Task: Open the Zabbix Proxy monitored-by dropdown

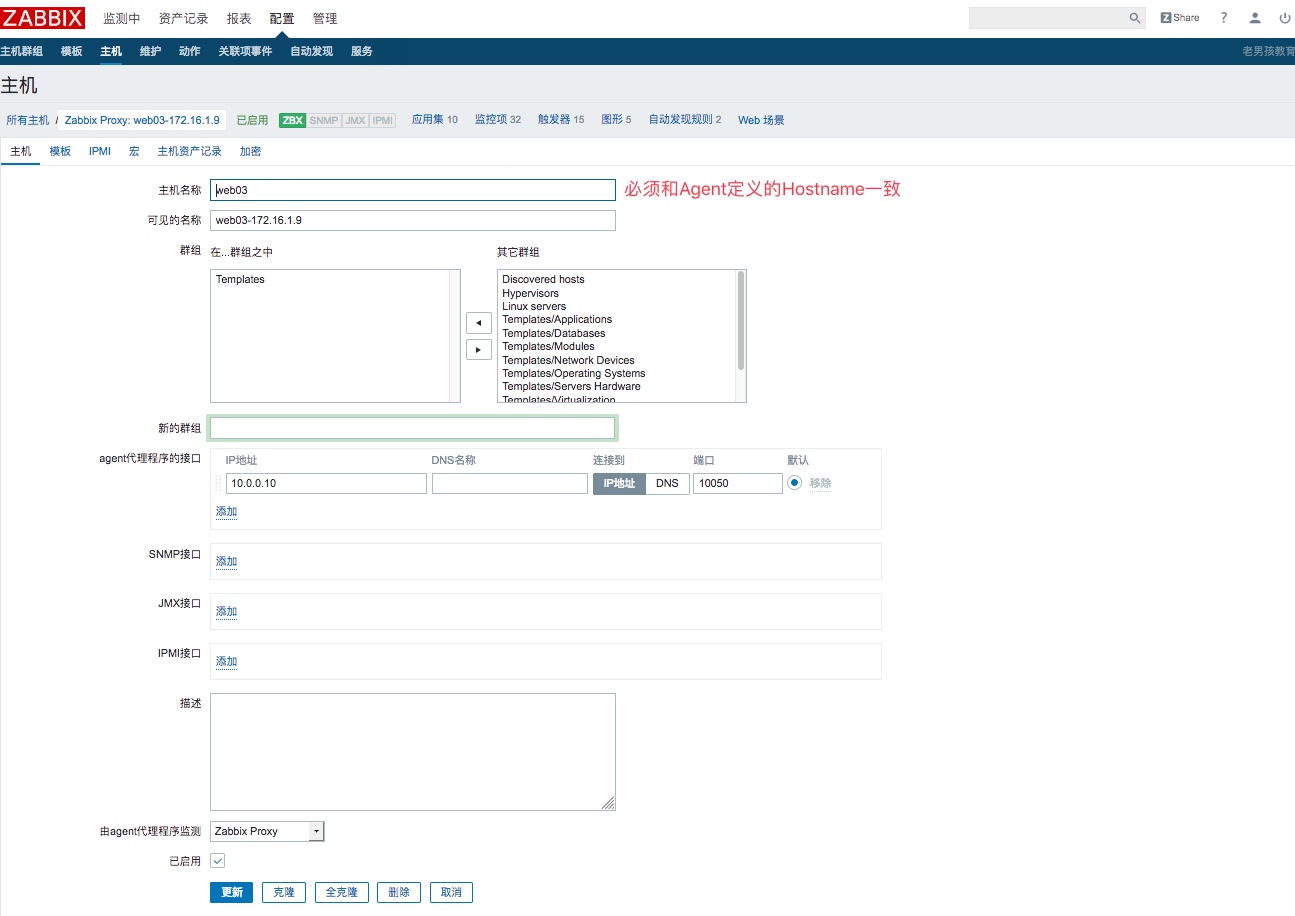Action: [267, 831]
